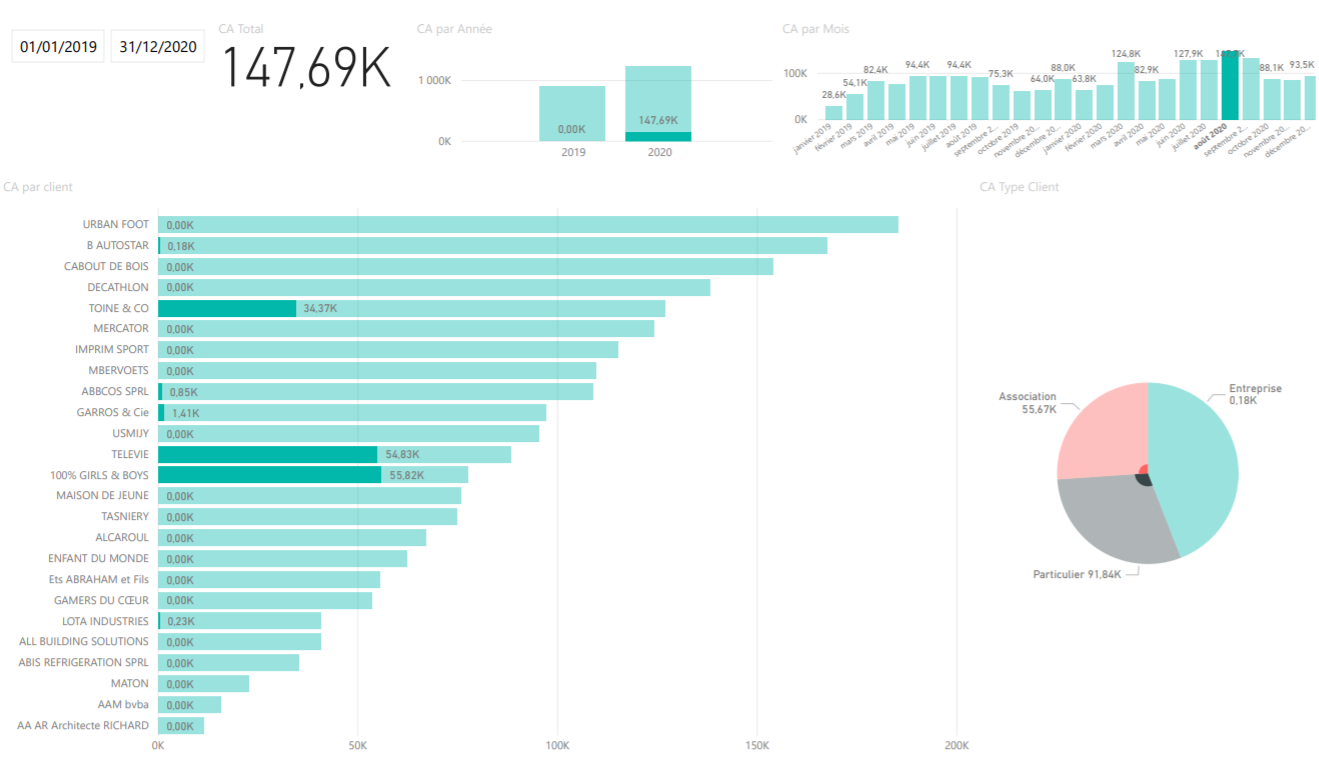Select the 2019 bar in CA par Année
The width and height of the screenshot is (1319, 782).
point(572,113)
